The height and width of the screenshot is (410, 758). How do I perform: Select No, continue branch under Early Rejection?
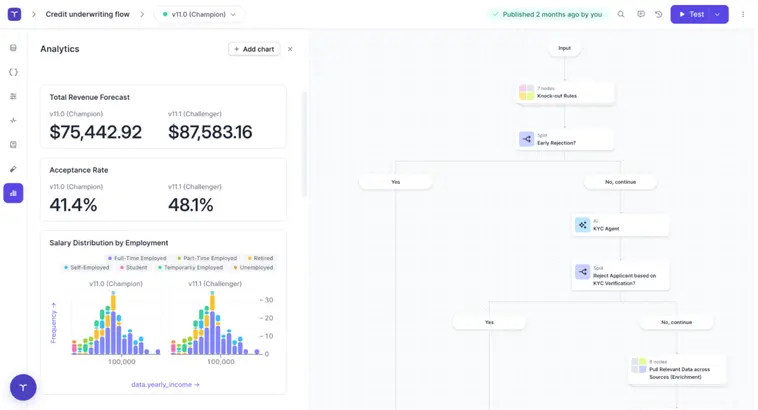coord(620,182)
